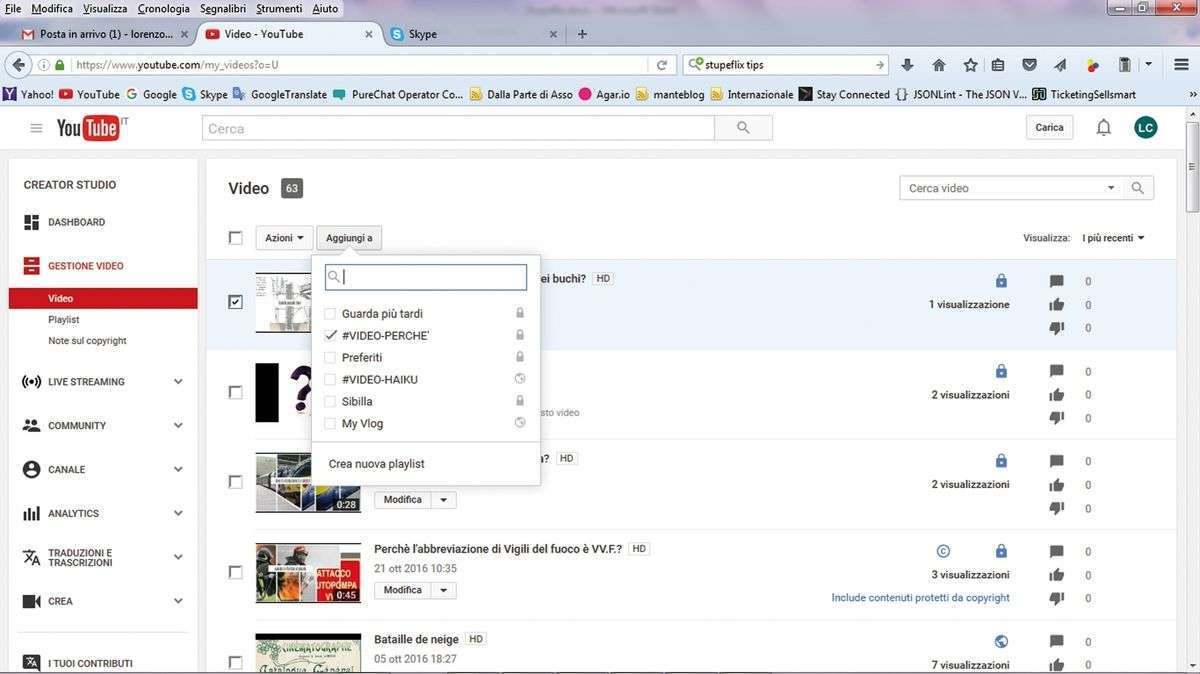Screen dimensions: 1200x674
Task: Reload the page with the refresh icon
Action: tap(661, 65)
